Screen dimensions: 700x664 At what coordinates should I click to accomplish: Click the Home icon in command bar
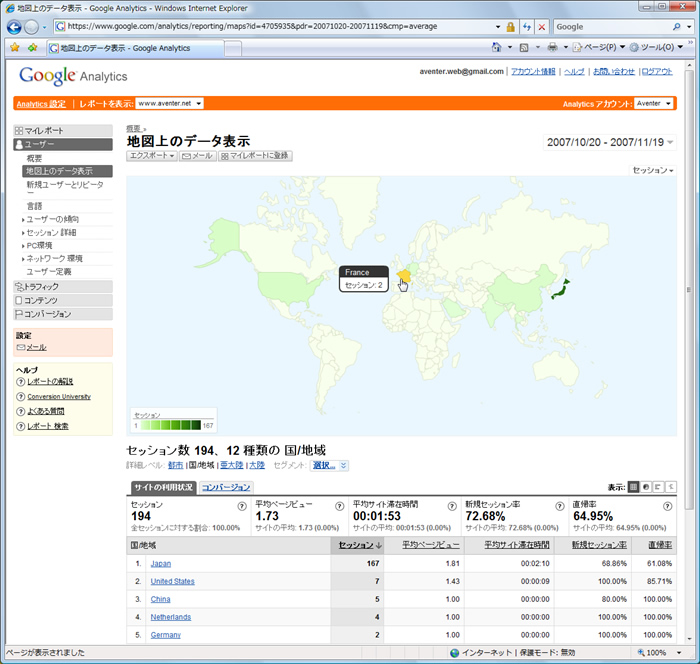[x=496, y=47]
